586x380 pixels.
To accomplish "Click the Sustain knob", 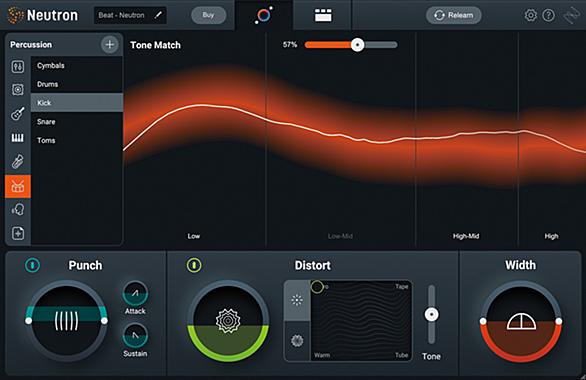I will (135, 336).
